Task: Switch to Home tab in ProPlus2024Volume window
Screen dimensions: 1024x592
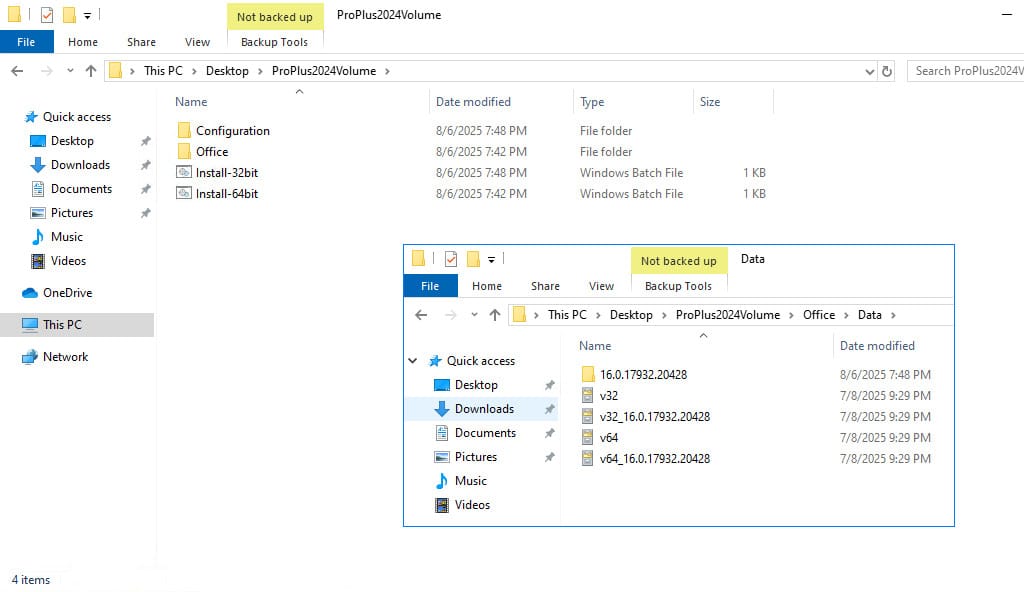Action: (x=83, y=42)
